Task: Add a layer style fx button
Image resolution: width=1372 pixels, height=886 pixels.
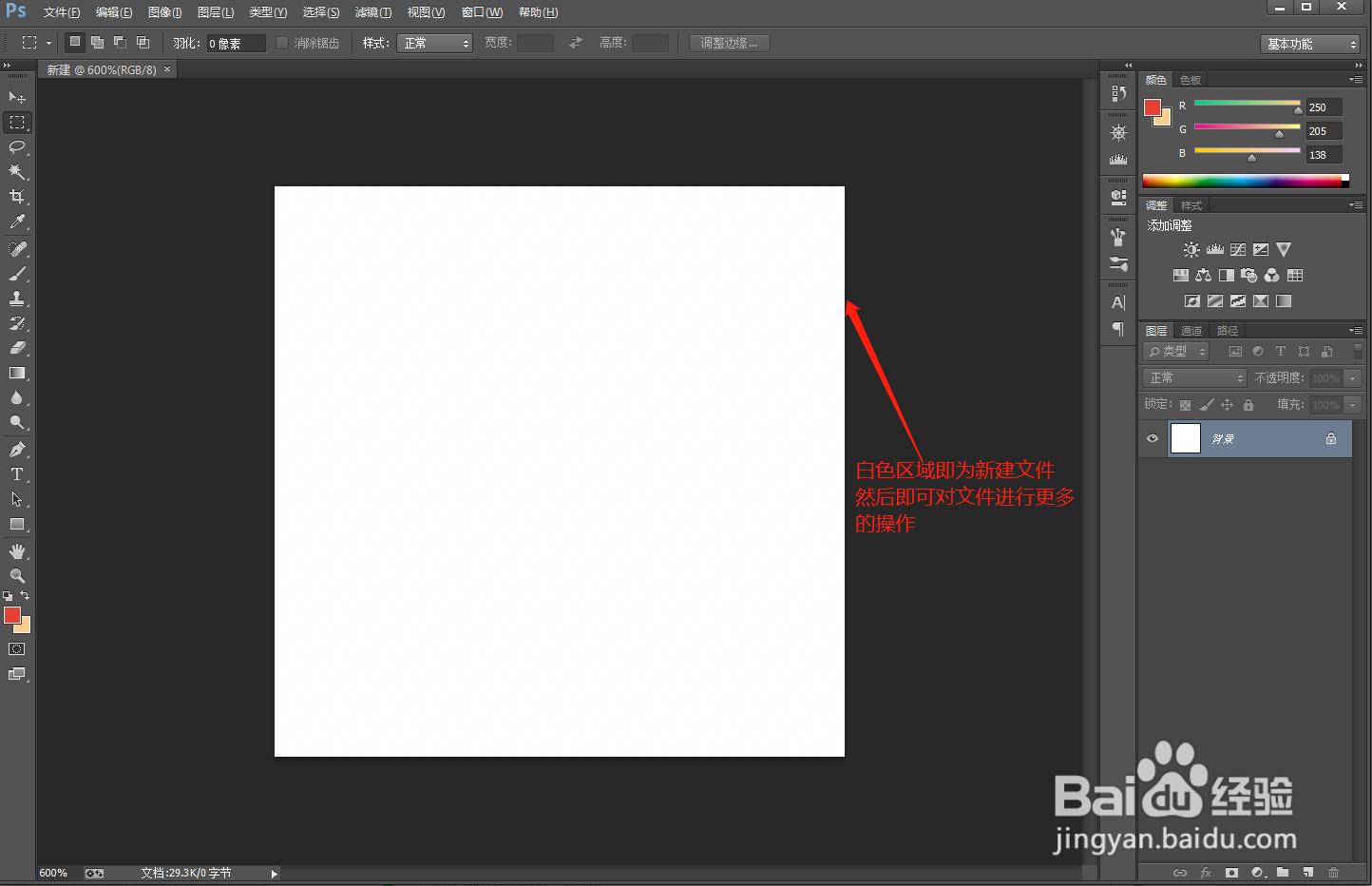Action: (x=1206, y=873)
